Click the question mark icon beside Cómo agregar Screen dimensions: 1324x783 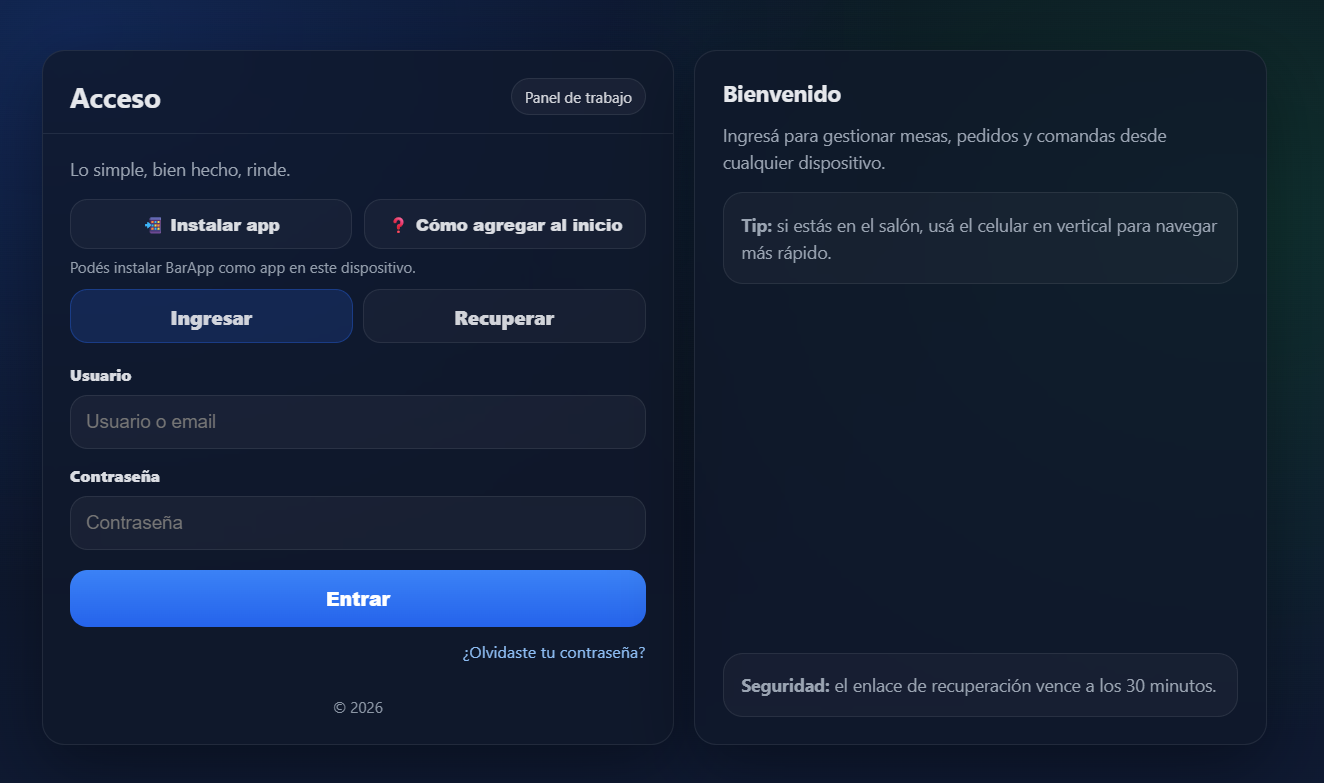399,224
